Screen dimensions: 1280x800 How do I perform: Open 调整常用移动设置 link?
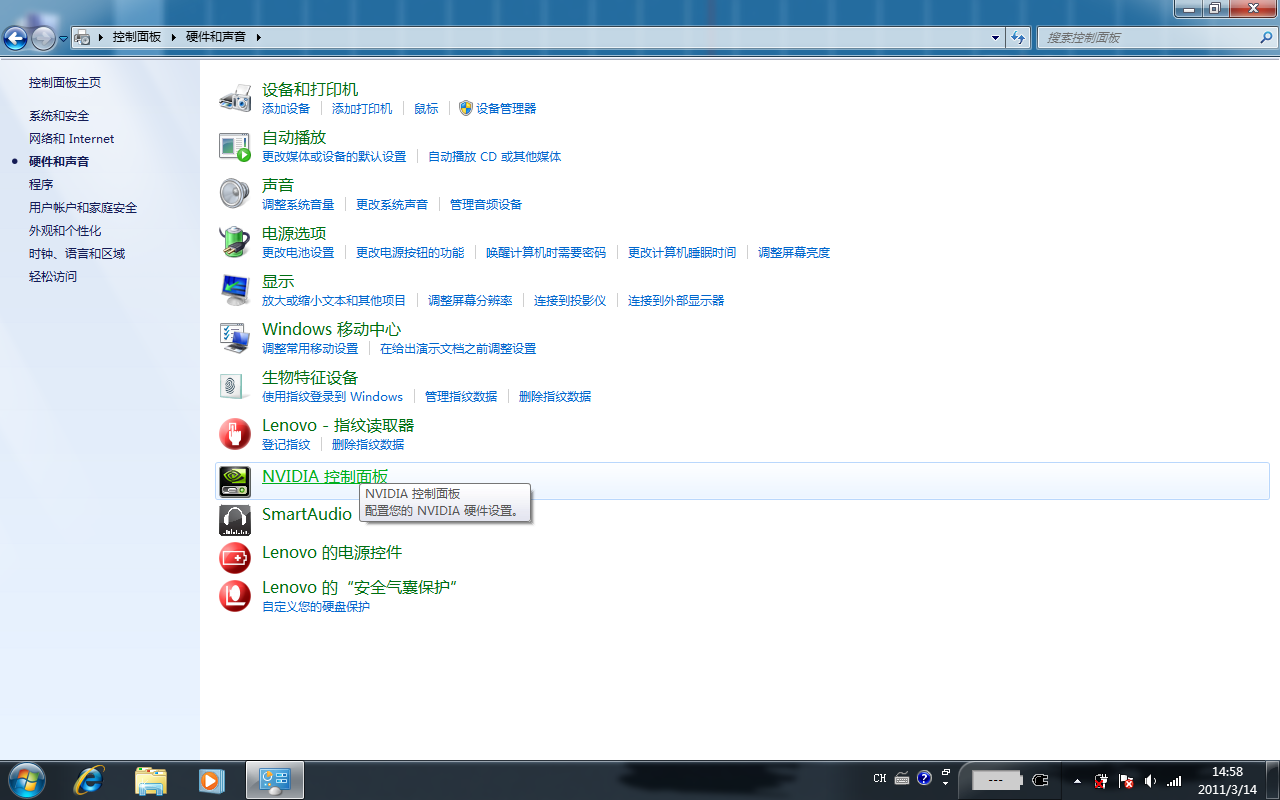[x=310, y=349]
